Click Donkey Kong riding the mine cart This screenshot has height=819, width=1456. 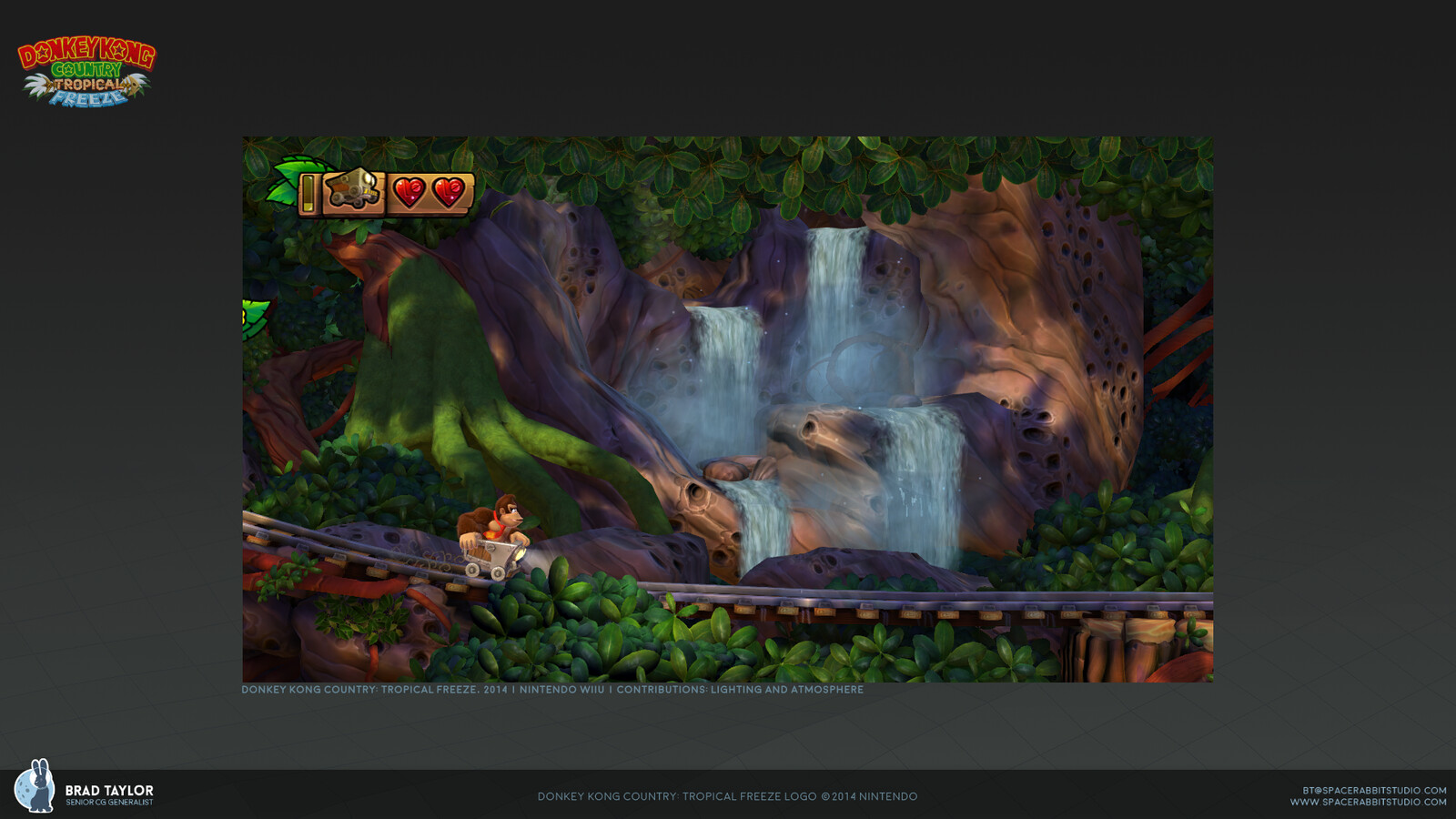(492, 536)
